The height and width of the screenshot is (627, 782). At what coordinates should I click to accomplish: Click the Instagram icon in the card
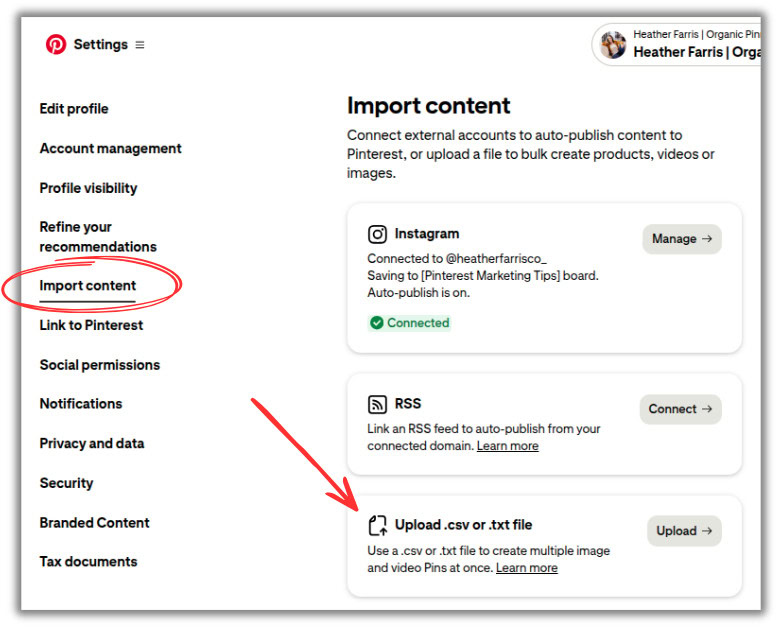pos(378,234)
